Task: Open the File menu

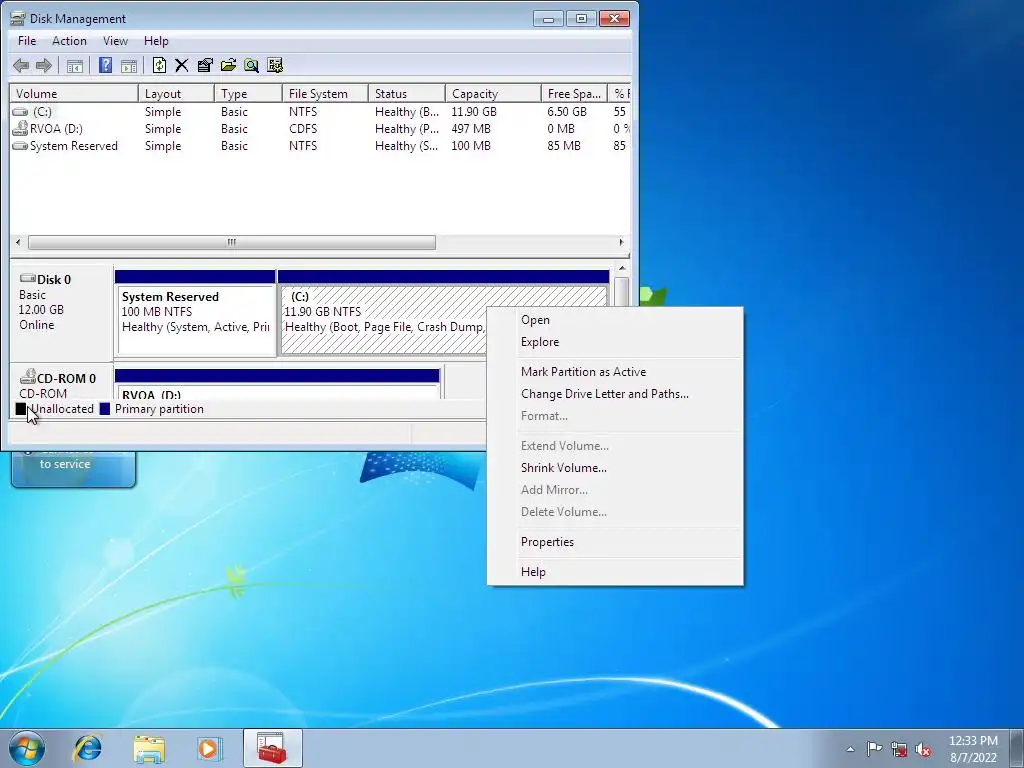Action: (x=27, y=40)
